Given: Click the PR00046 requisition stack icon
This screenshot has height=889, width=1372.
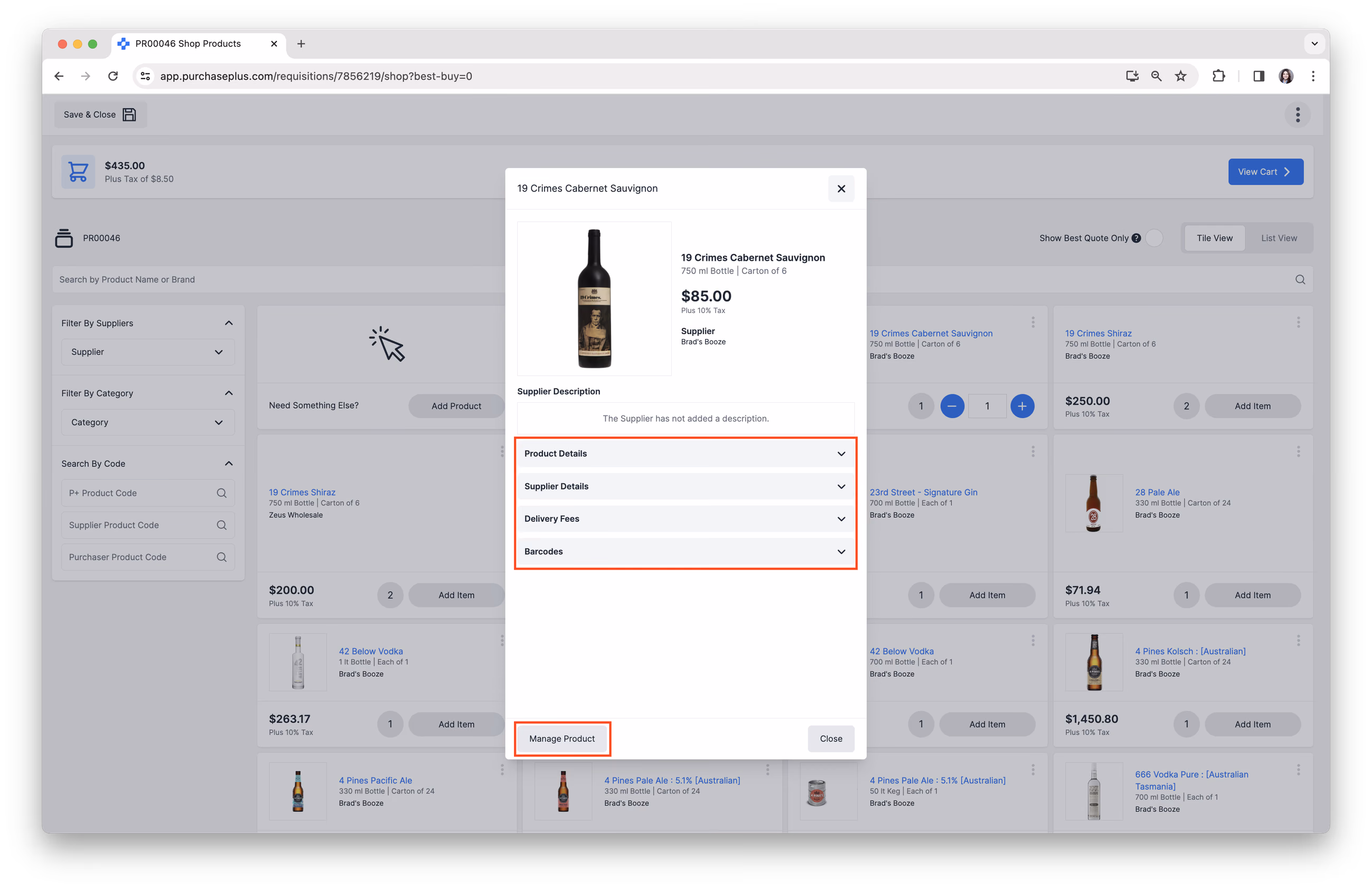Looking at the screenshot, I should [64, 238].
